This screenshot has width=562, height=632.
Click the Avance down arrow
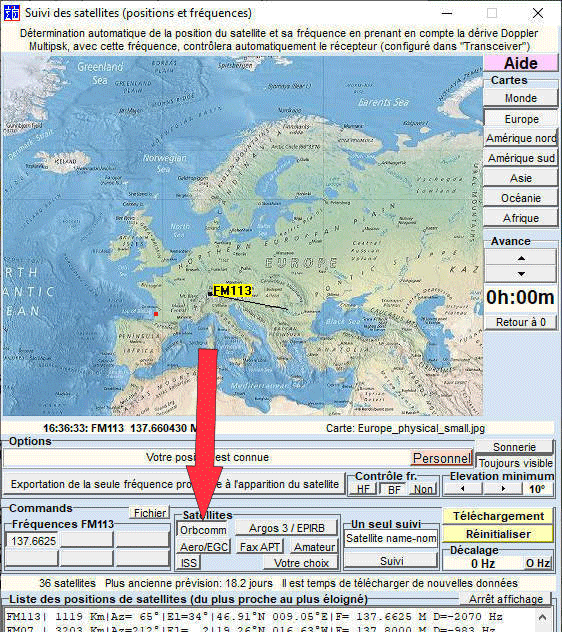[520, 274]
